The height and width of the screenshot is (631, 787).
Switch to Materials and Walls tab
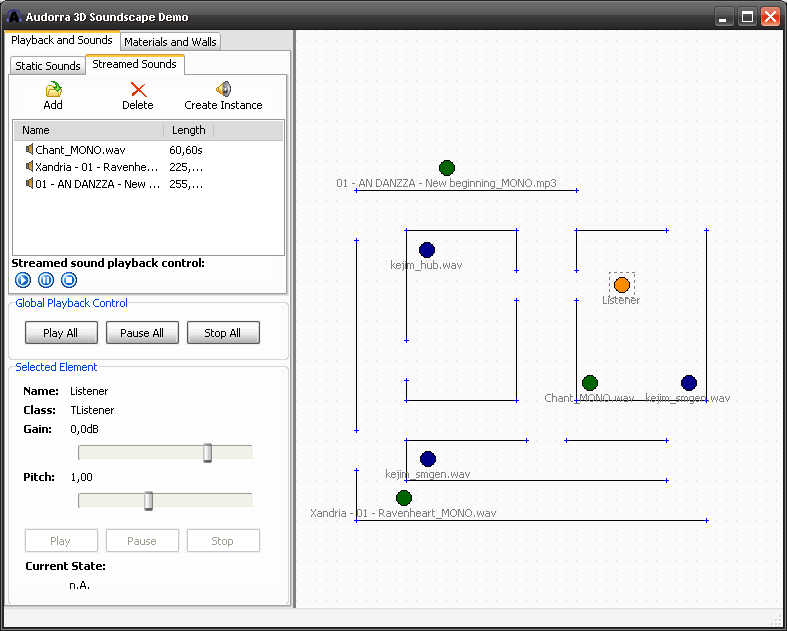tap(170, 42)
